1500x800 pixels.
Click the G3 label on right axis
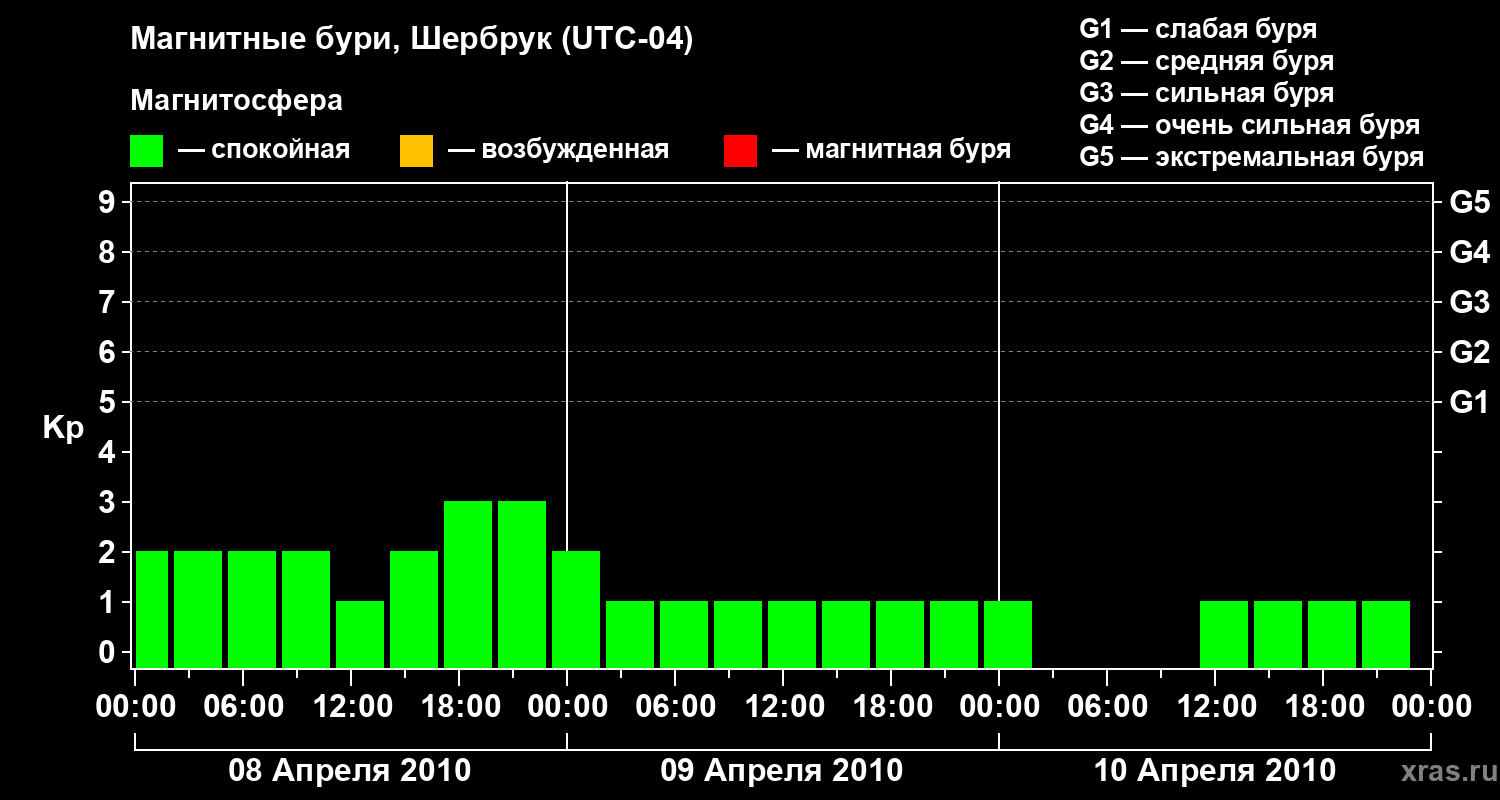coord(1470,302)
